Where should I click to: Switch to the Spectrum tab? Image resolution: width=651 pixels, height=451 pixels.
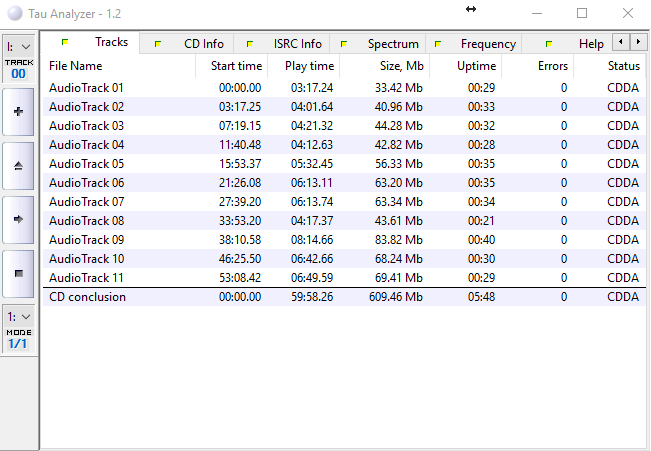coord(378,44)
